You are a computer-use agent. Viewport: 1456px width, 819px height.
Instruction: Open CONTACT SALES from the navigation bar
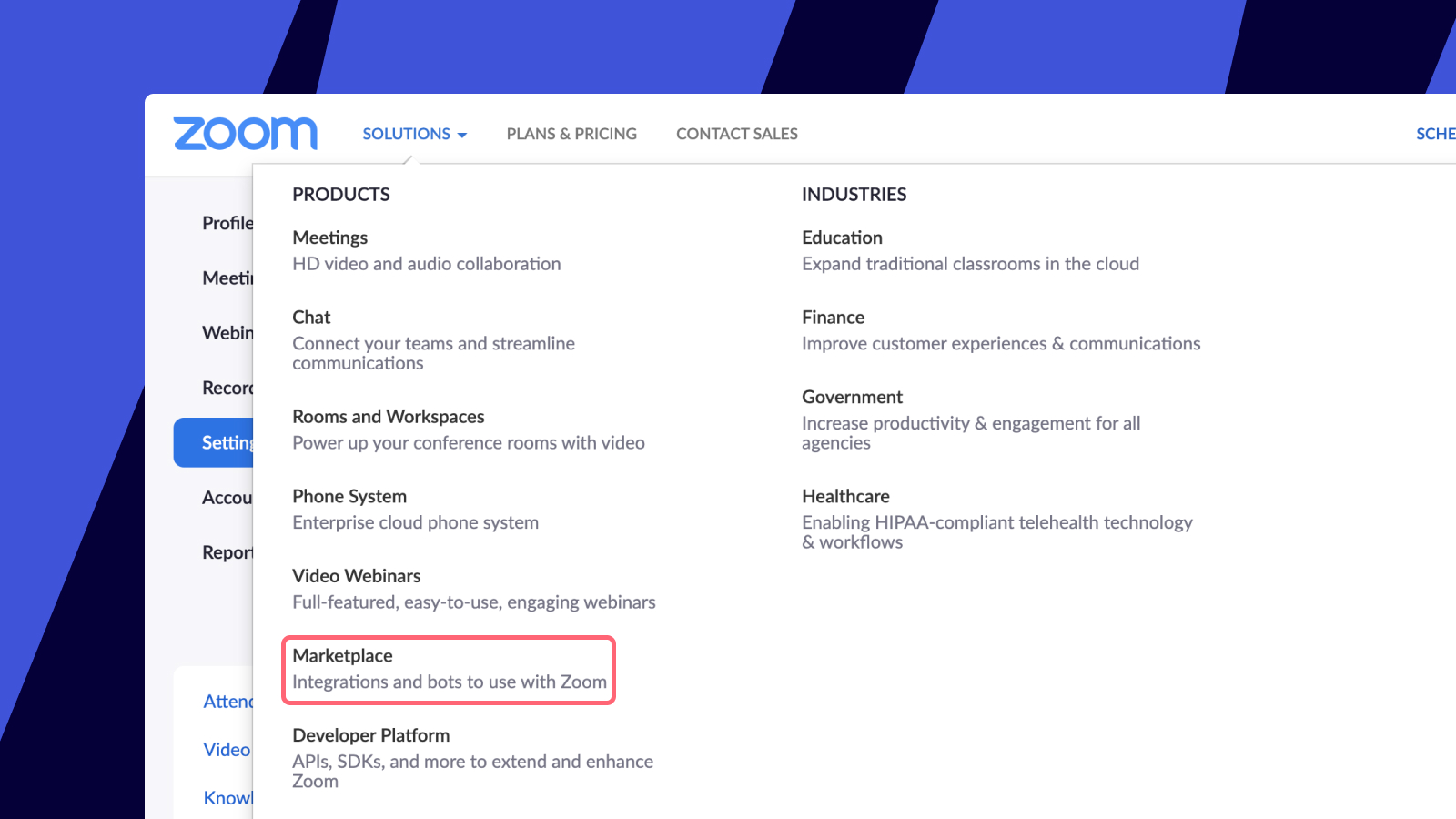pos(736,134)
